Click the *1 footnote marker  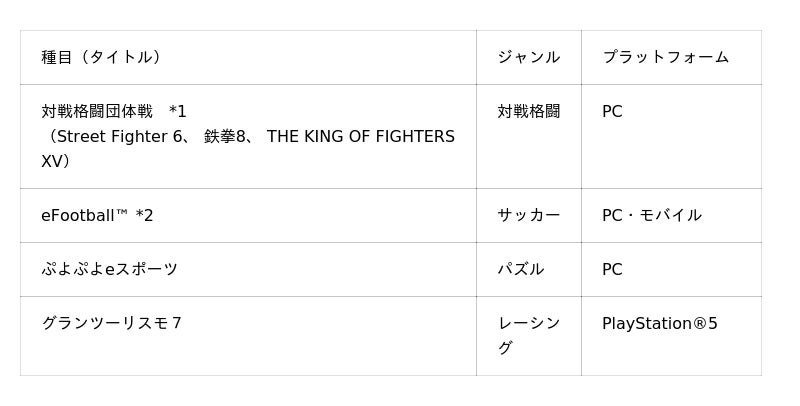point(178,111)
